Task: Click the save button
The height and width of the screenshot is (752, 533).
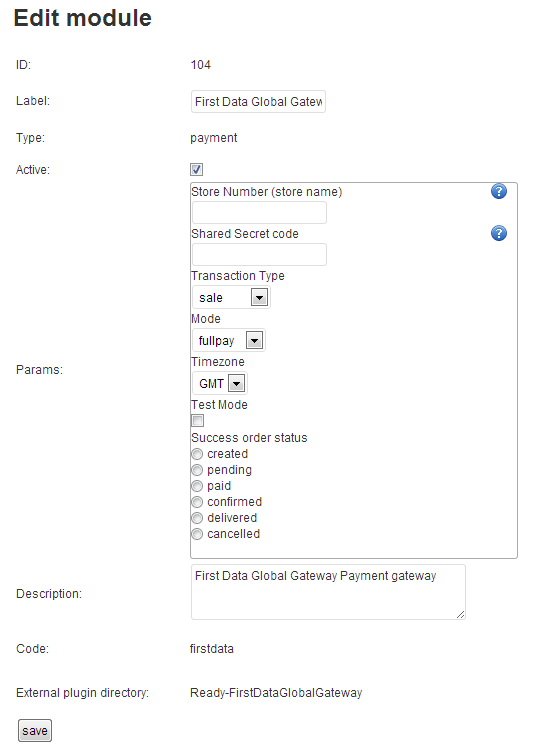Action: [35, 730]
